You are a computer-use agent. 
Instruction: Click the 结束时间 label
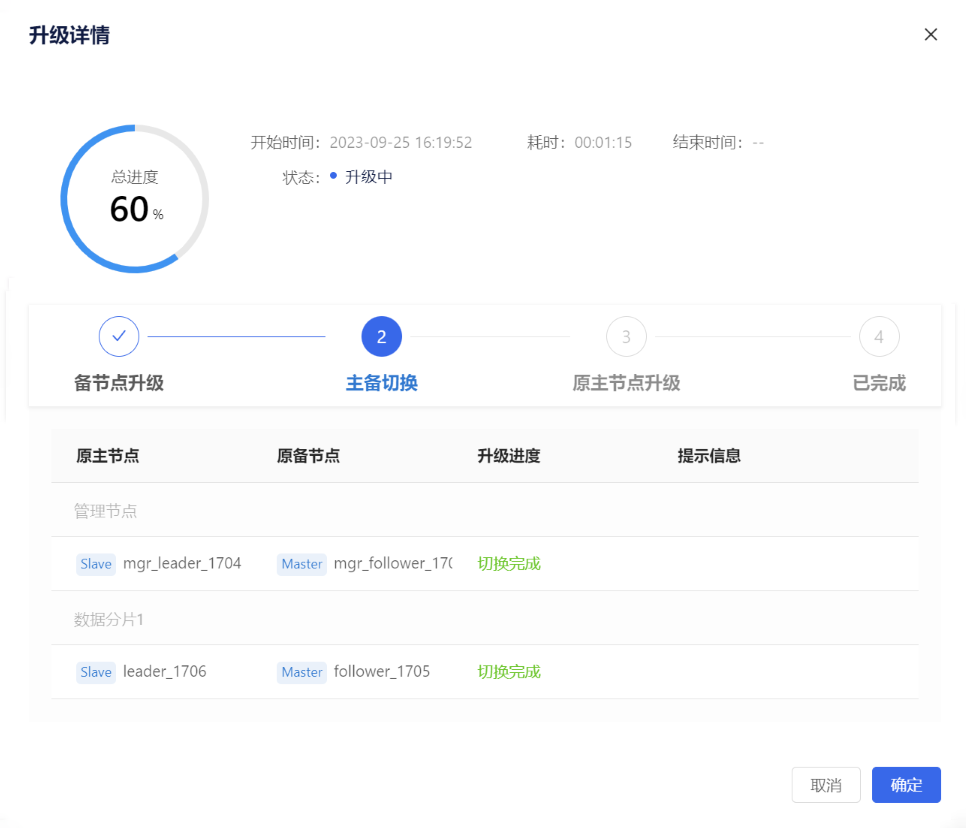coord(708,143)
